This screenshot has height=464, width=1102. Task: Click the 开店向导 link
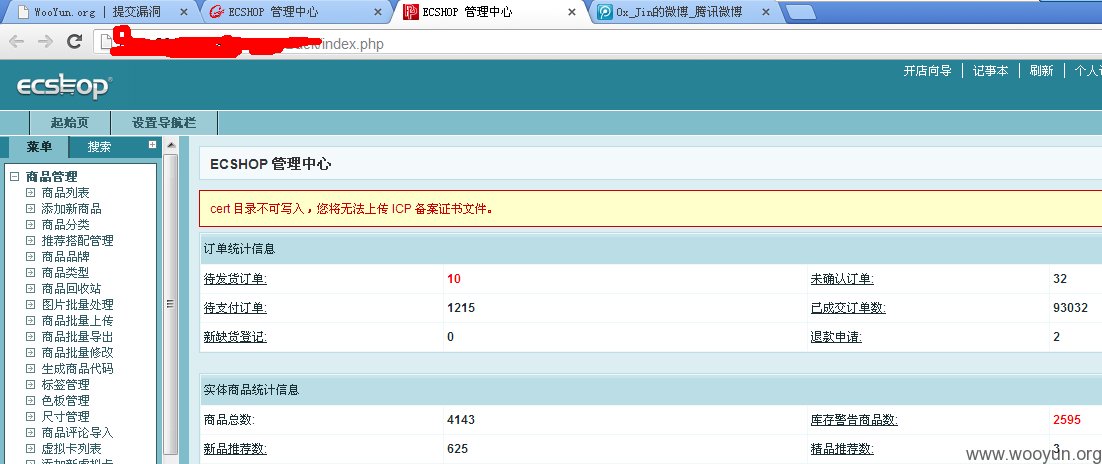(927, 71)
